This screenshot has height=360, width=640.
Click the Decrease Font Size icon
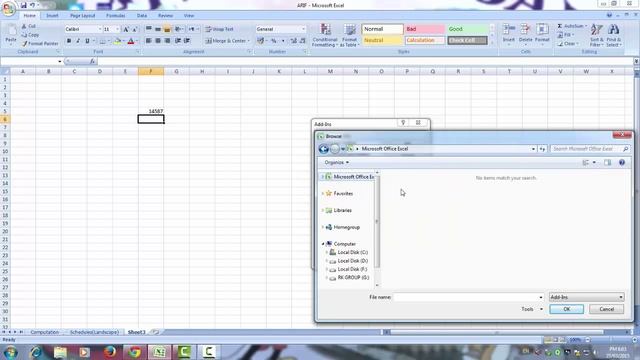click(x=135, y=29)
